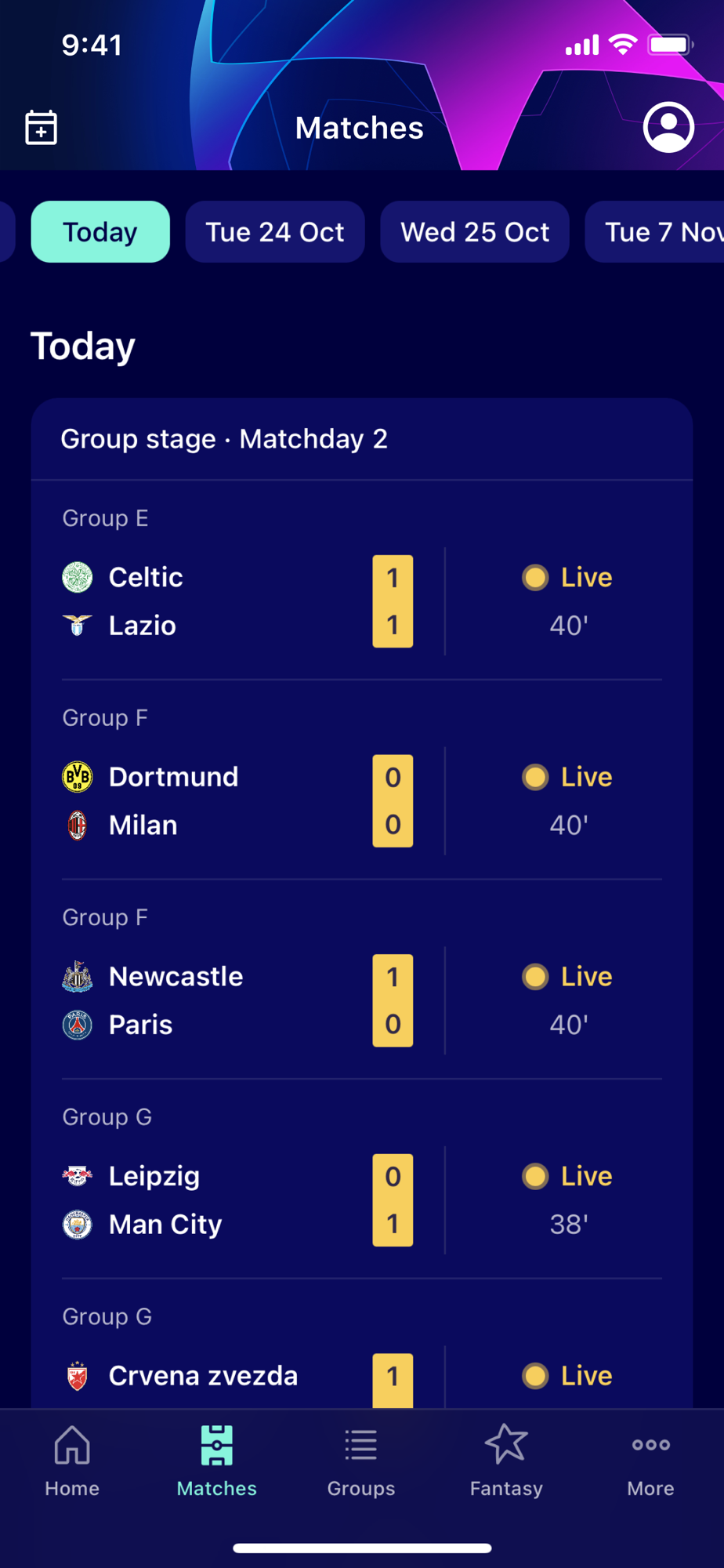Viewport: 724px width, 1568px height.
Task: Switch to Tue 24 Oct matches
Action: click(x=275, y=232)
